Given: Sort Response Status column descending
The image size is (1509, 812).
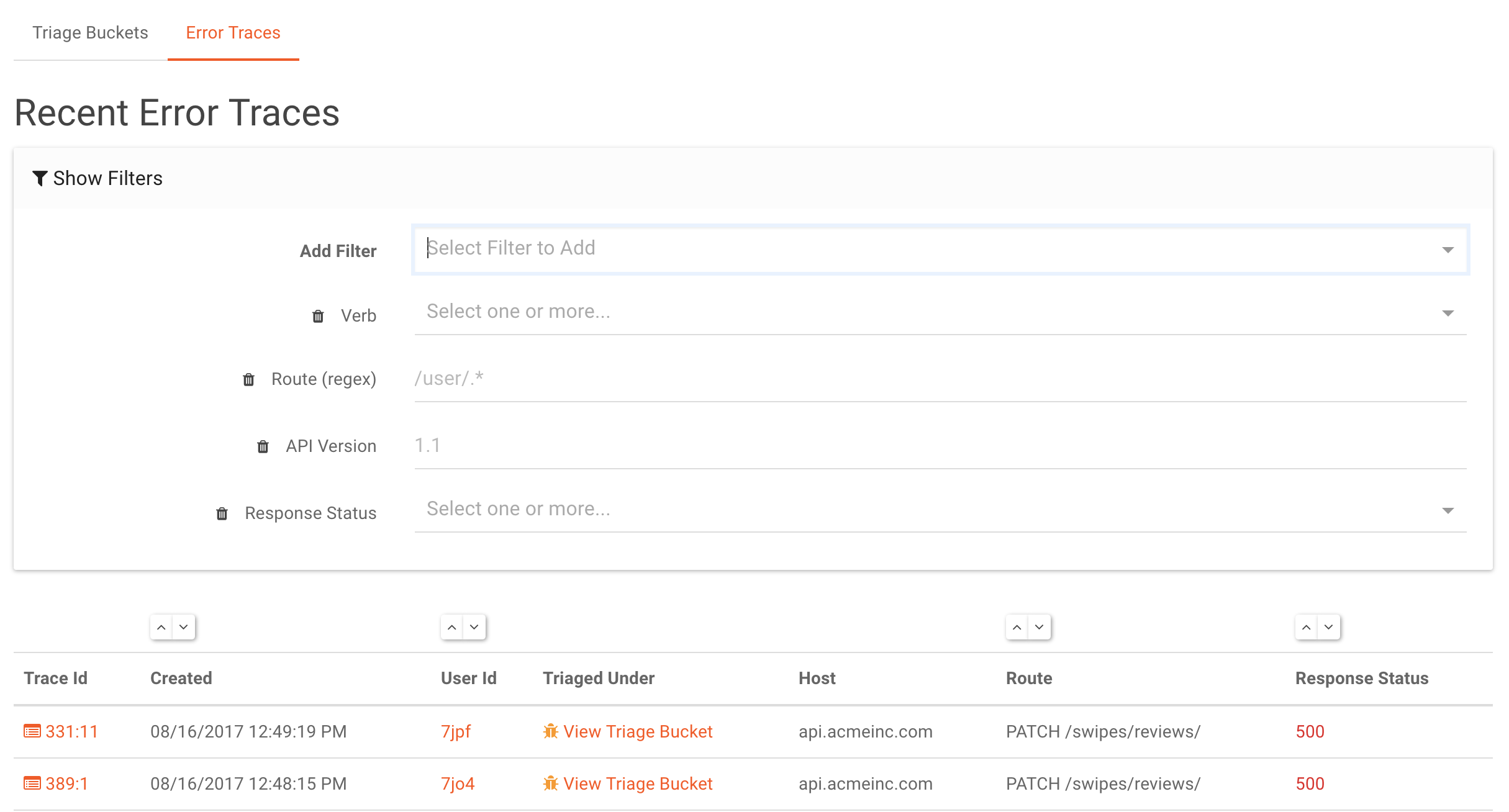Looking at the screenshot, I should [x=1329, y=627].
